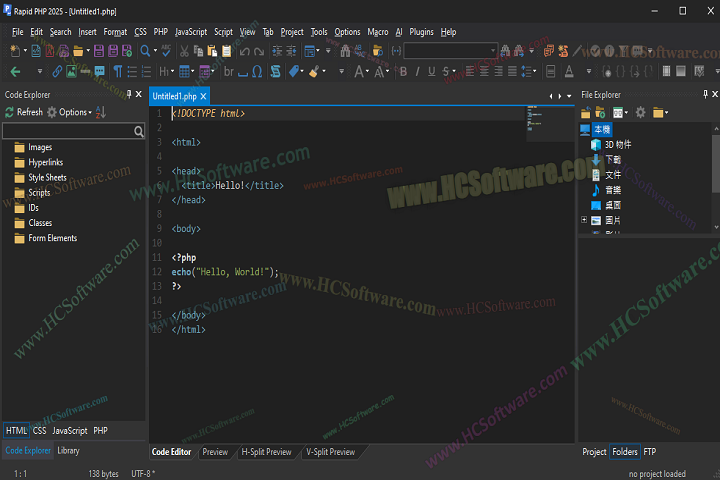Click the blue scroll script icon
Screen dimensions: 720x480
(x=276, y=71)
